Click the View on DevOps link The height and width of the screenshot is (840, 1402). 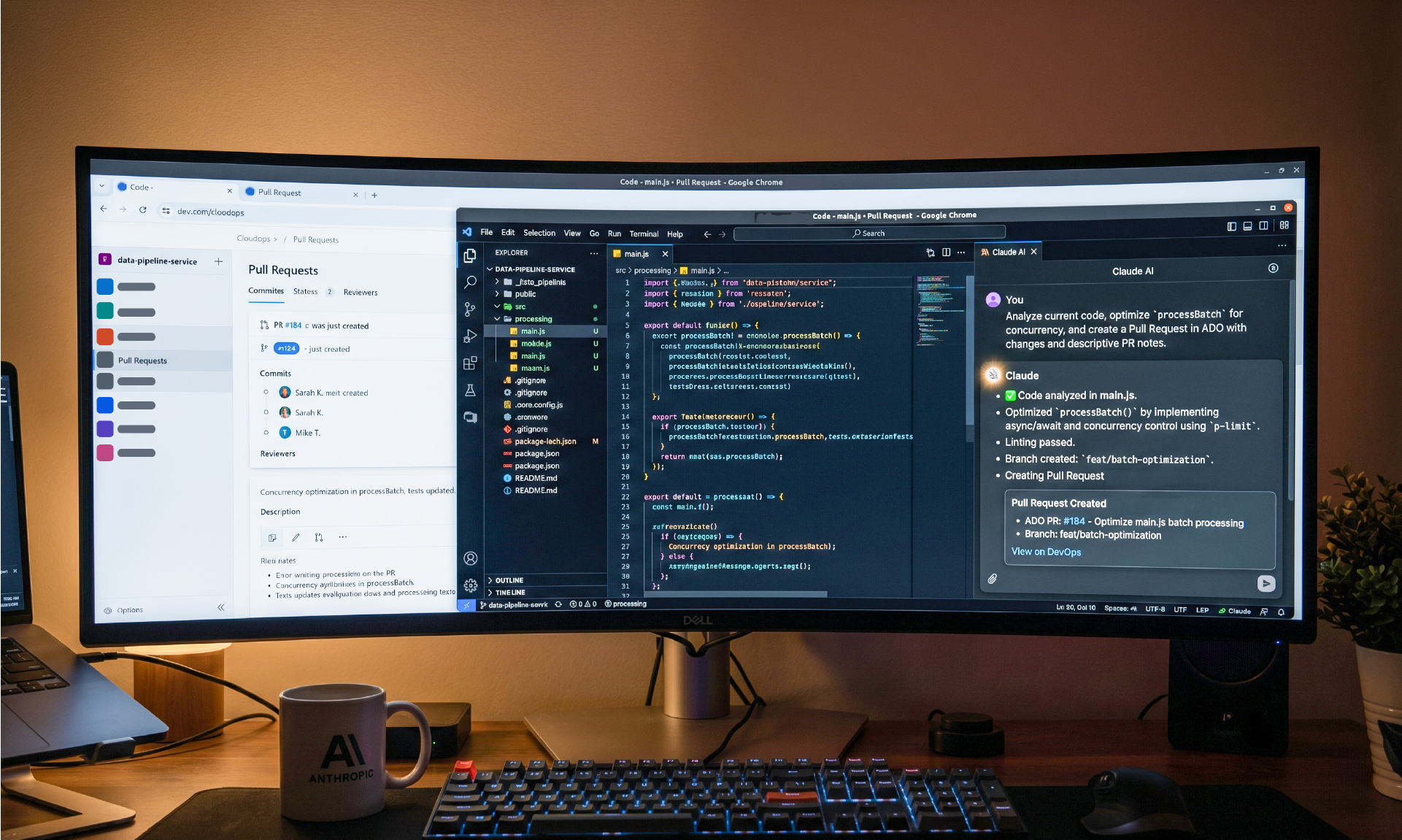(x=1046, y=552)
